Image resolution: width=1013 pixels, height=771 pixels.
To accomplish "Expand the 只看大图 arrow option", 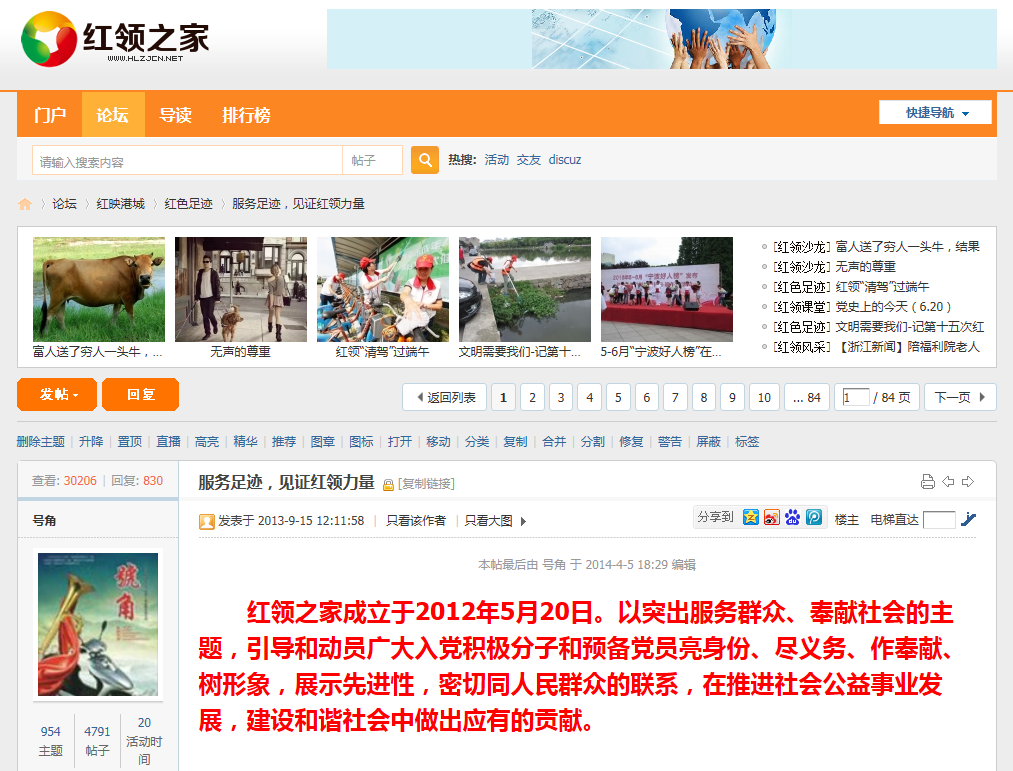I will coord(523,521).
